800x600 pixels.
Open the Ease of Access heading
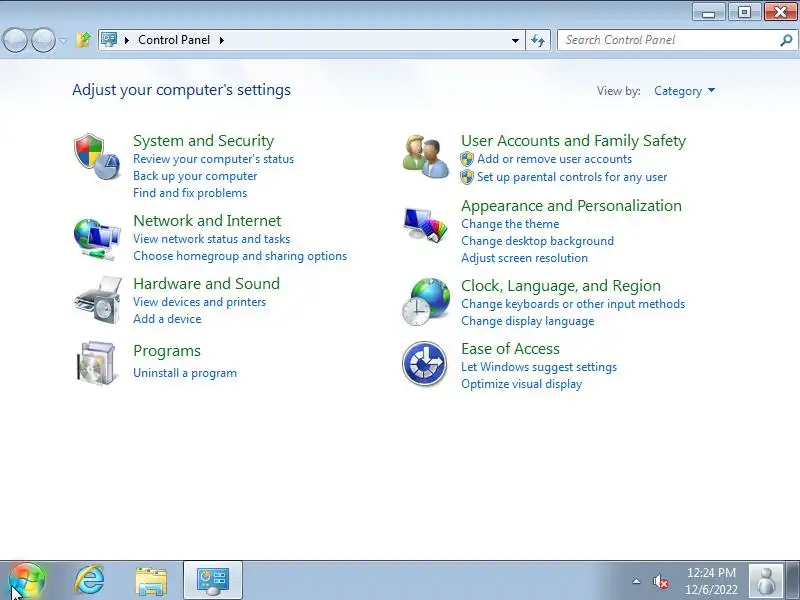[x=510, y=348]
